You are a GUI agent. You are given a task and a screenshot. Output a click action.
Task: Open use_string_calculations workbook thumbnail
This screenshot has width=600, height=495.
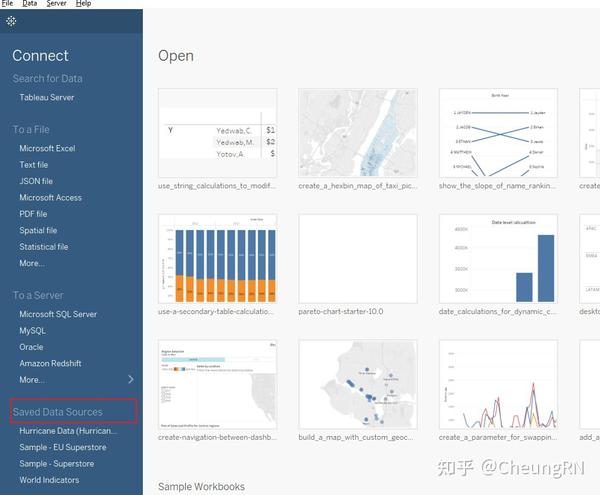pyautogui.click(x=217, y=133)
